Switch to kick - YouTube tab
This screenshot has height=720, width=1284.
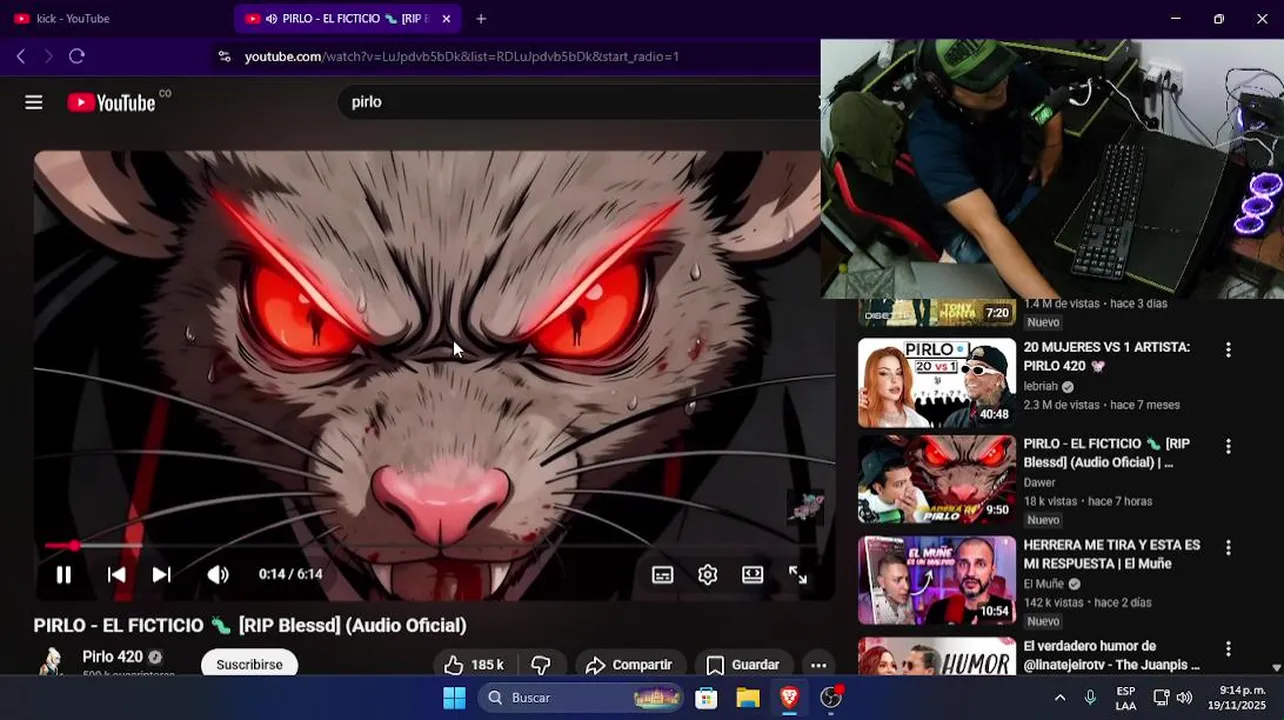coord(115,18)
